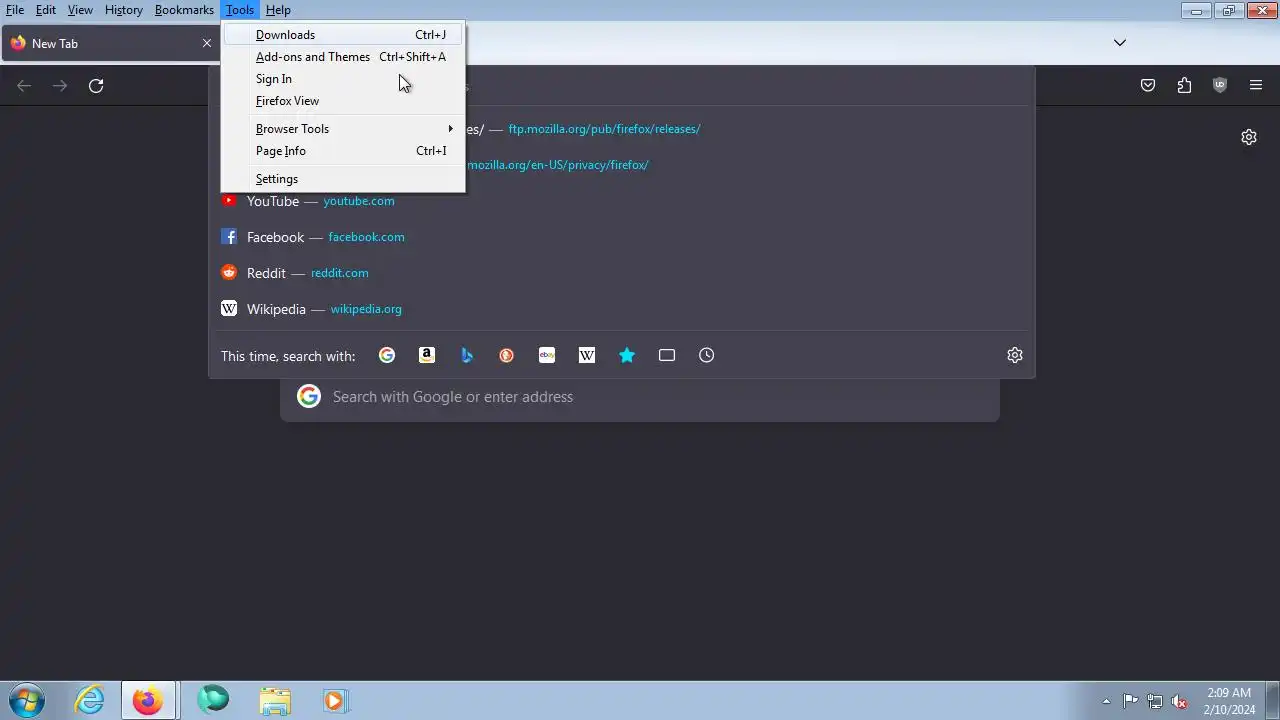
Task: Open the Extensions puzzle-piece icon
Action: (1184, 86)
